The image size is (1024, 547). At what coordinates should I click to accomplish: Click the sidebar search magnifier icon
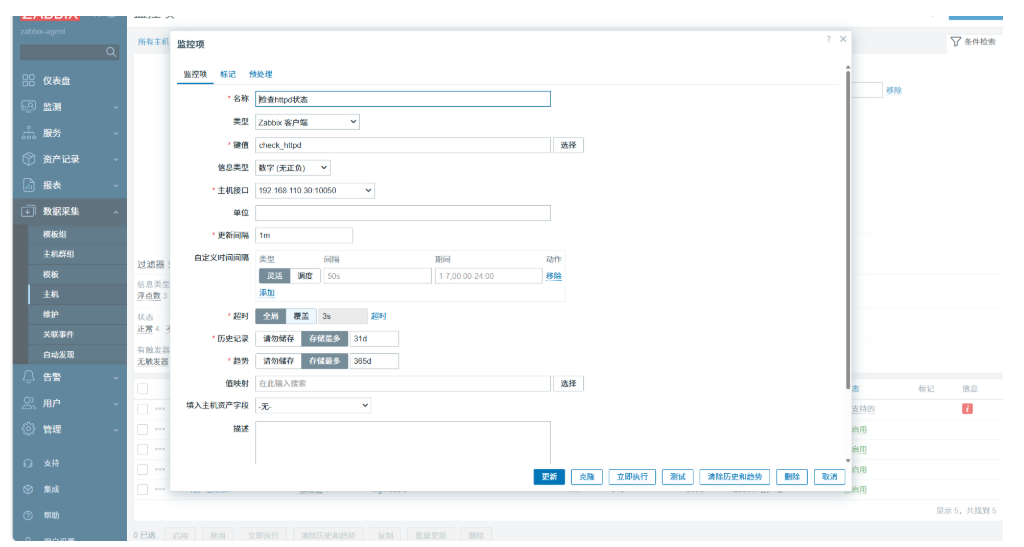(x=111, y=52)
